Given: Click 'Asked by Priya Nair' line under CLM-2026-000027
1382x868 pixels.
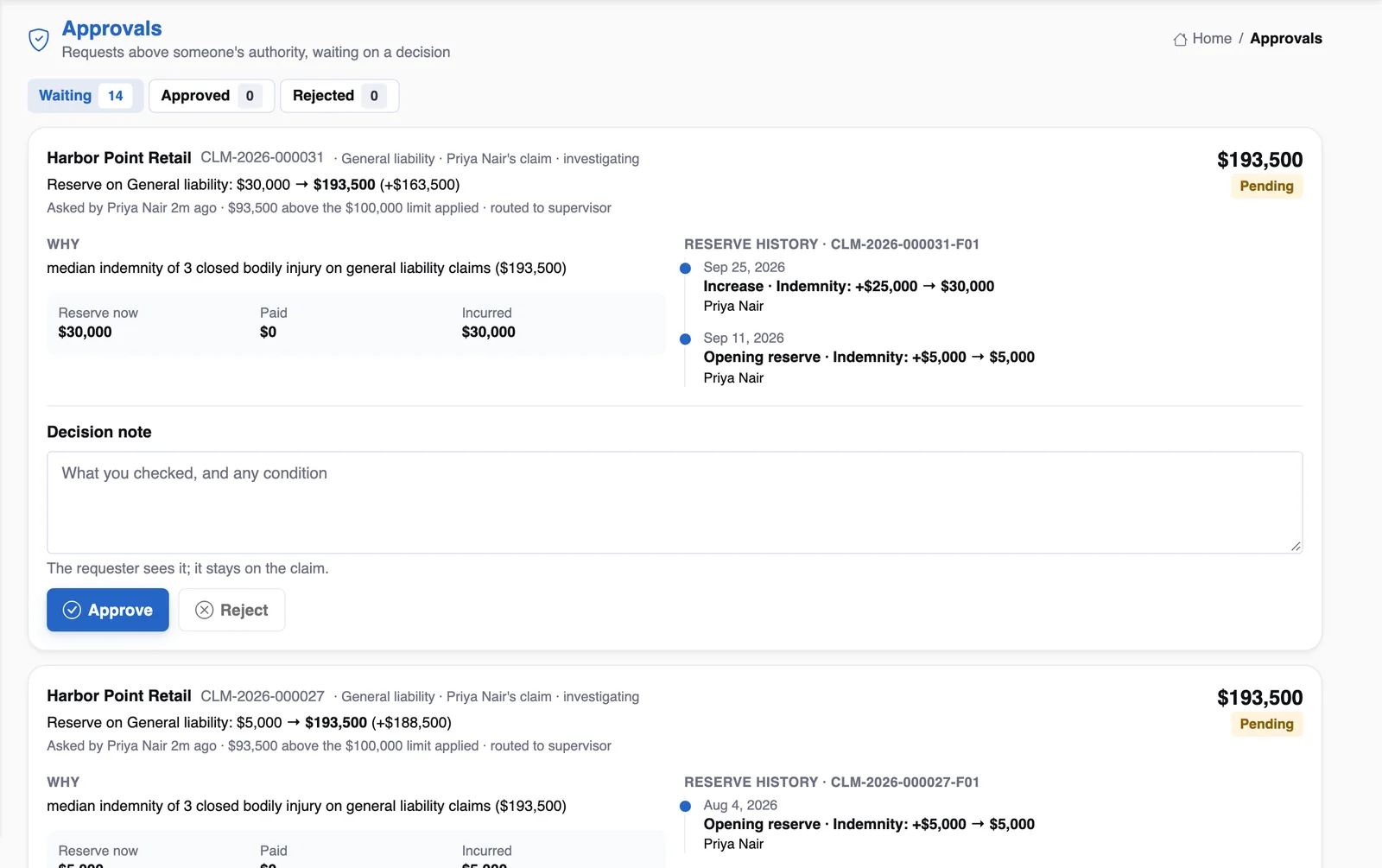Looking at the screenshot, I should coord(329,746).
